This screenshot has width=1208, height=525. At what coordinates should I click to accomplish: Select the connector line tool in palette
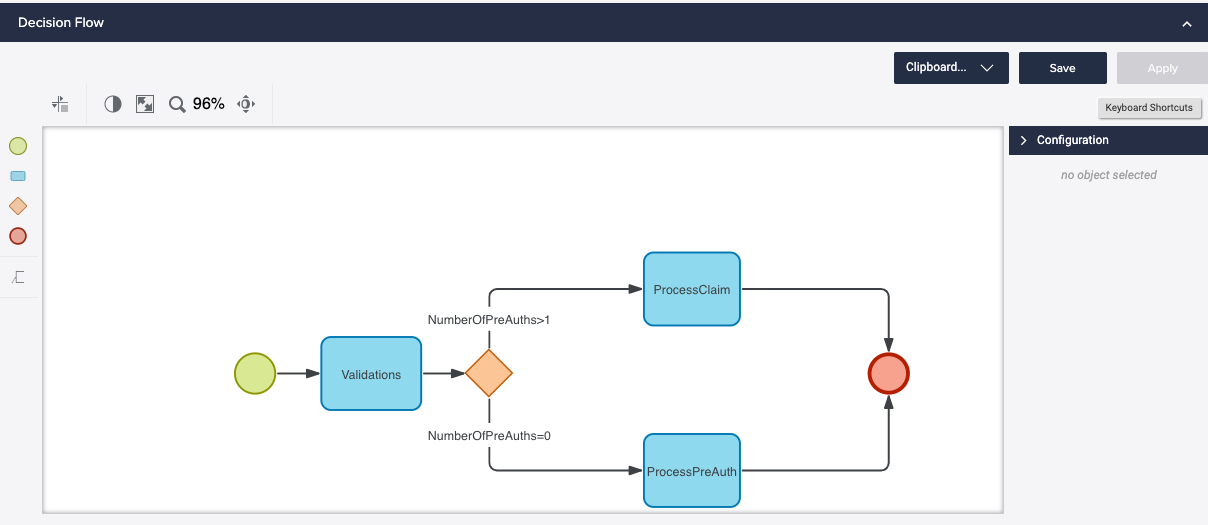18,277
